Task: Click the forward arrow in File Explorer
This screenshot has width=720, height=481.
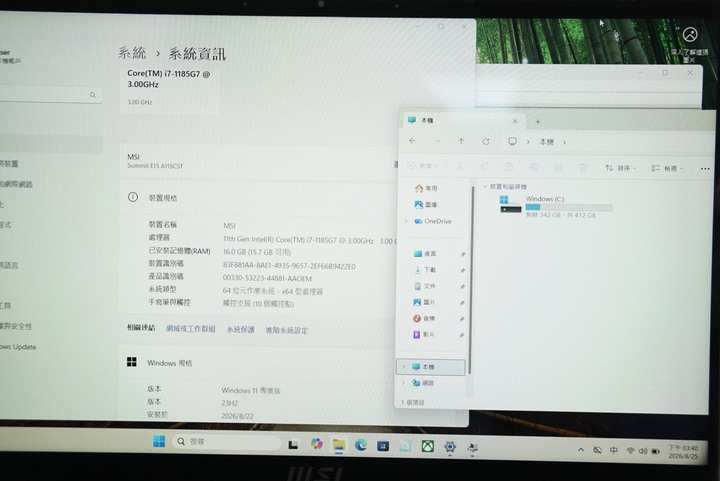Action: click(437, 141)
